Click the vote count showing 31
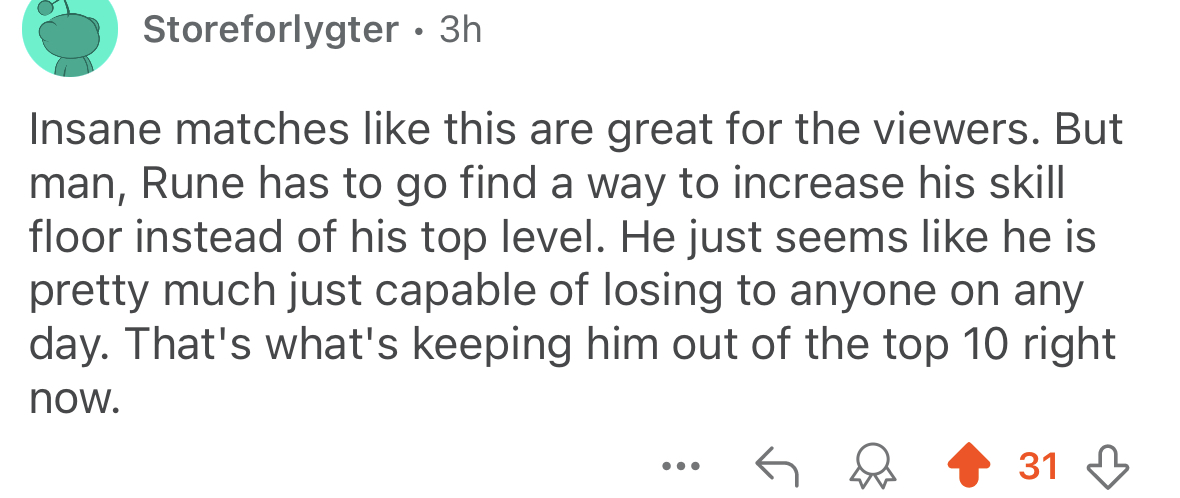Viewport: 1180px width, 498px height. 1039,465
